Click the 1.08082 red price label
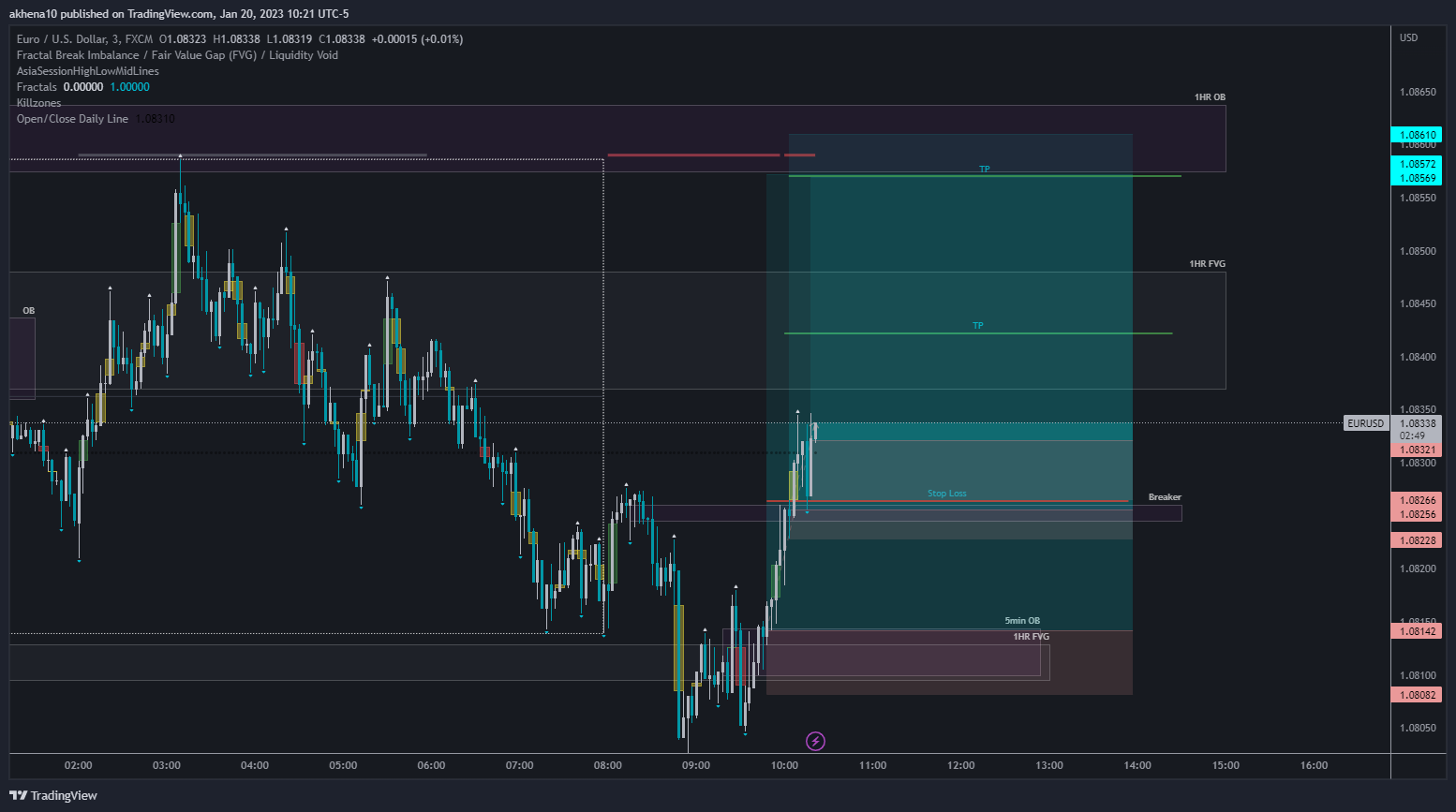This screenshot has width=1456, height=812. [1417, 695]
